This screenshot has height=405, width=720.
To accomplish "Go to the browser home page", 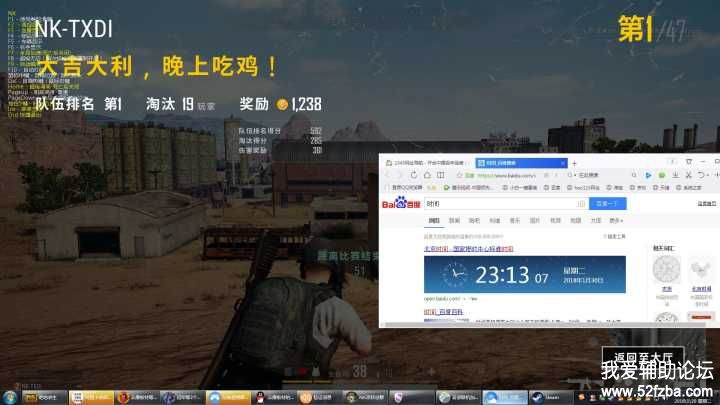I will point(427,175).
